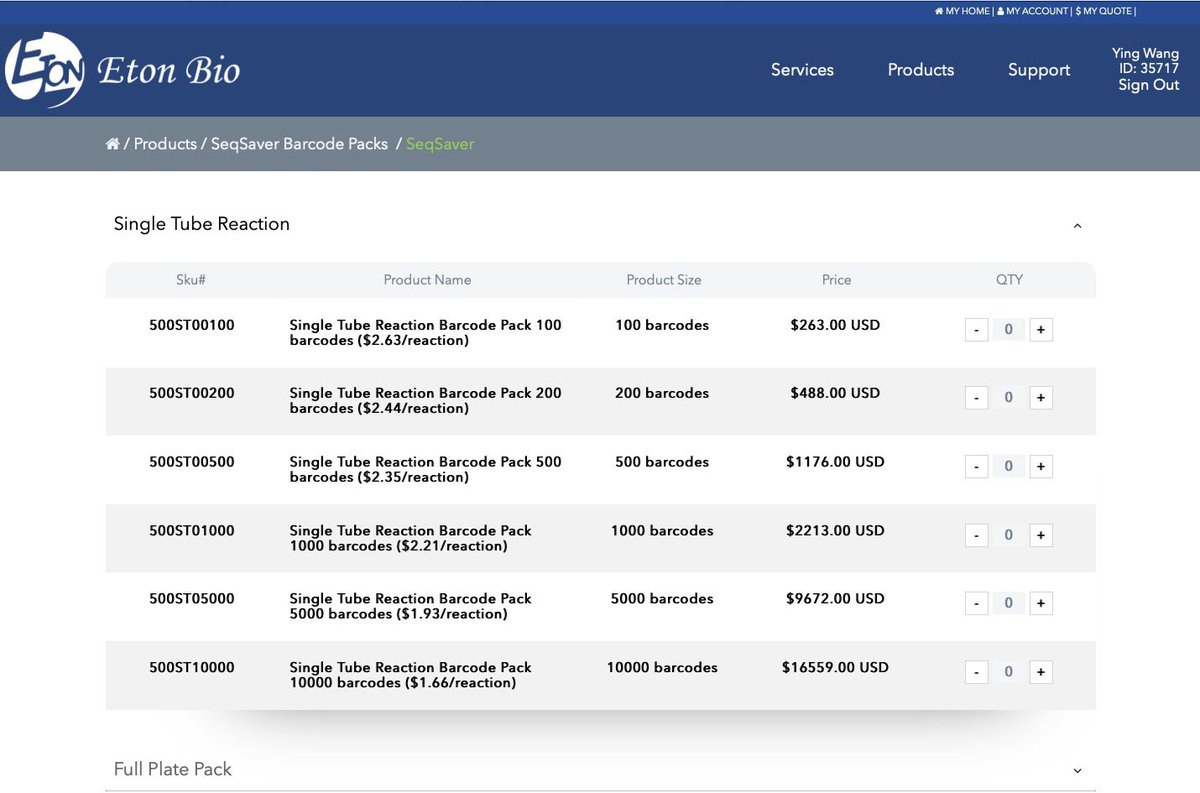Click SKU 500ST00500
This screenshot has height=793, width=1200.
tap(191, 462)
